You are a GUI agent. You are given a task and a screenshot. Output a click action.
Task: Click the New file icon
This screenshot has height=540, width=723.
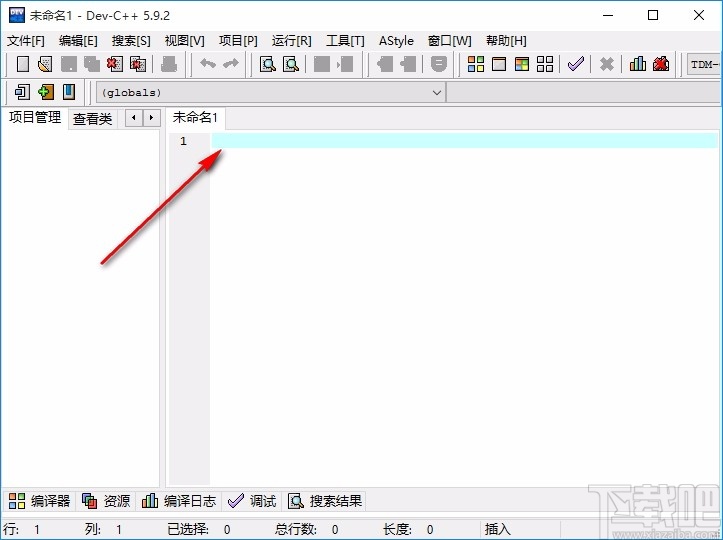click(x=23, y=64)
